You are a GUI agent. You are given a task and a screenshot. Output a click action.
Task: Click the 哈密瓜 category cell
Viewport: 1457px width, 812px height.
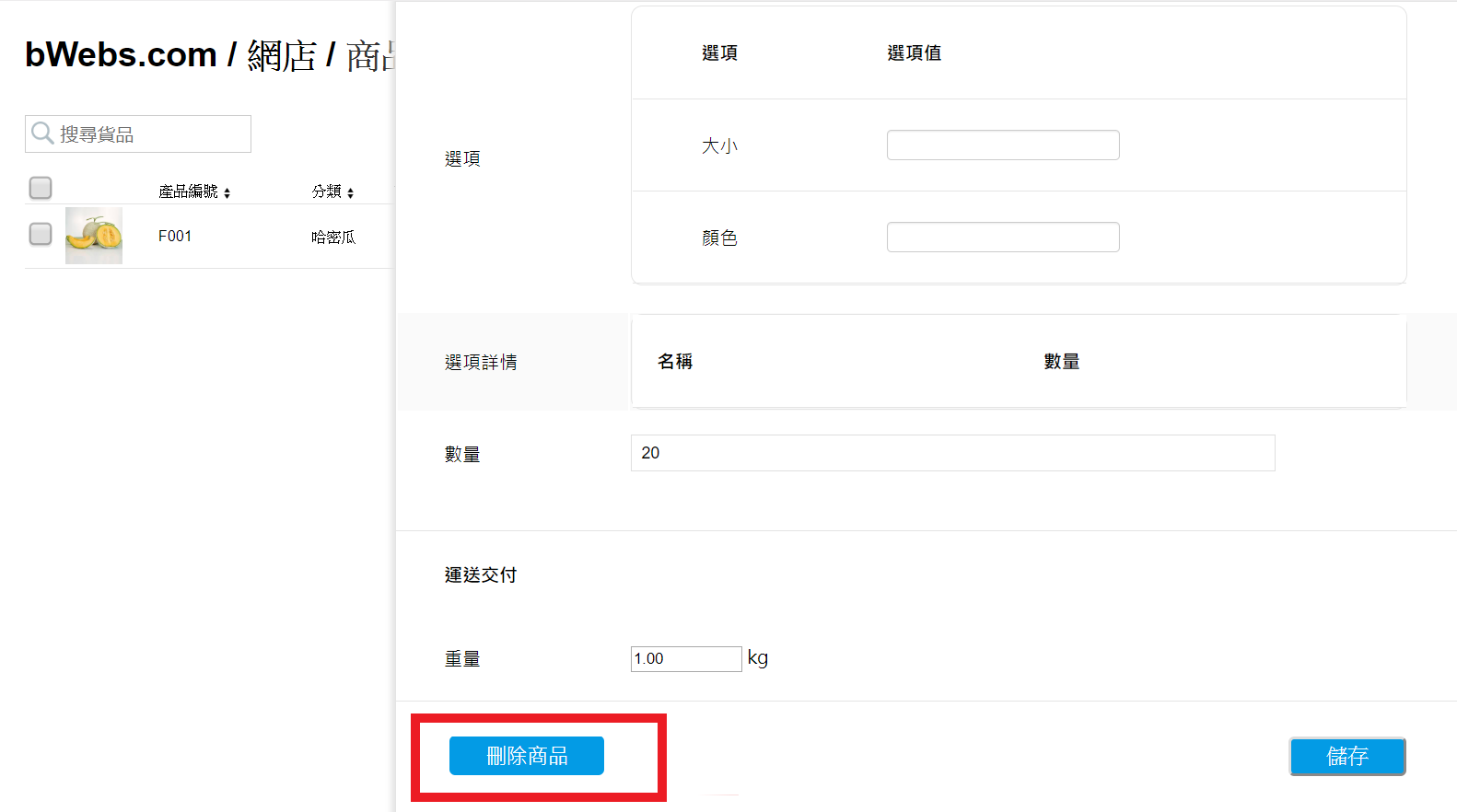[332, 237]
